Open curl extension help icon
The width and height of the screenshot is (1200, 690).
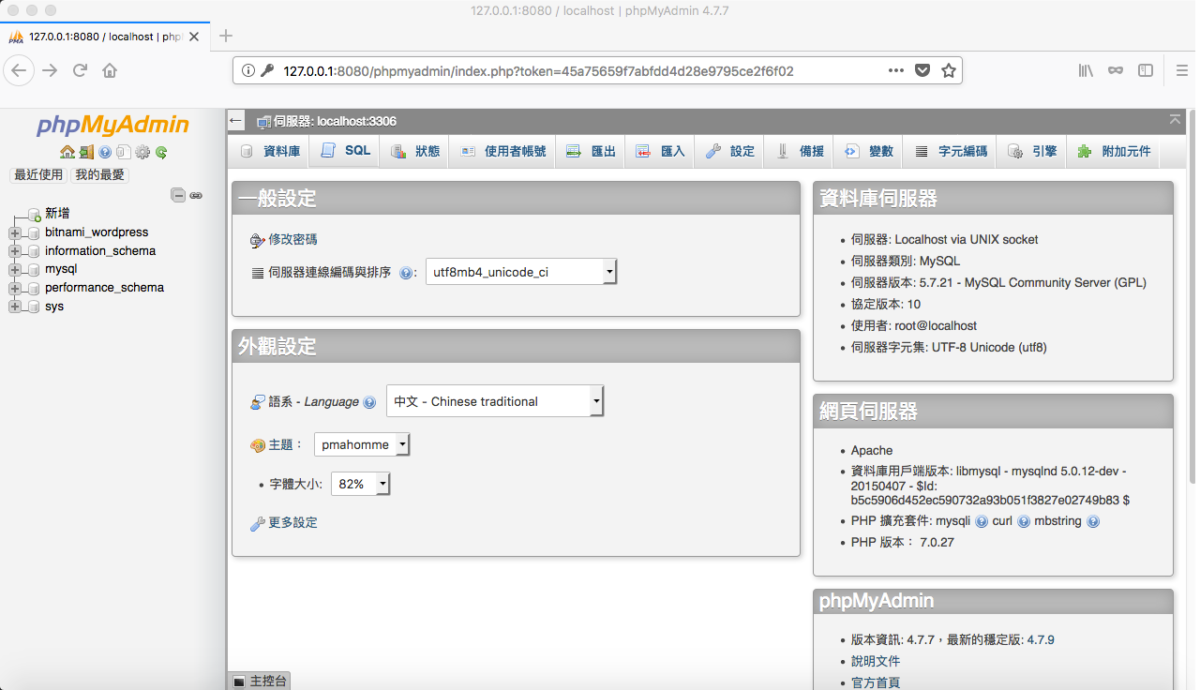pyautogui.click(x=1023, y=521)
